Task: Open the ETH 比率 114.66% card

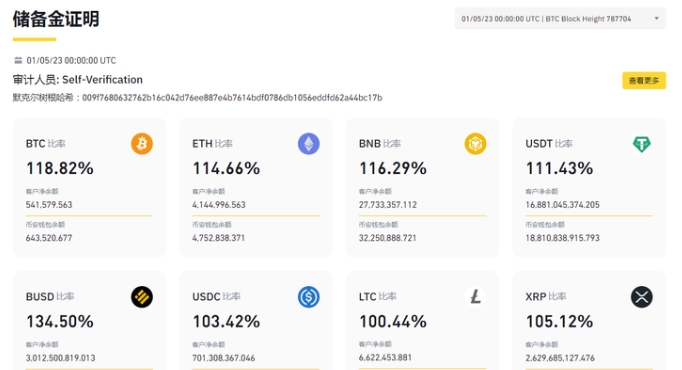Action: (x=256, y=187)
